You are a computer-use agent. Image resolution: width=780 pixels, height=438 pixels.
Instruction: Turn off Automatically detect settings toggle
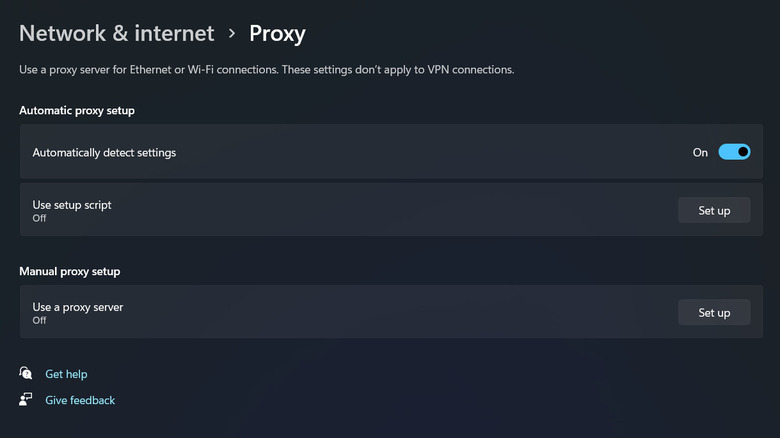[x=734, y=152]
